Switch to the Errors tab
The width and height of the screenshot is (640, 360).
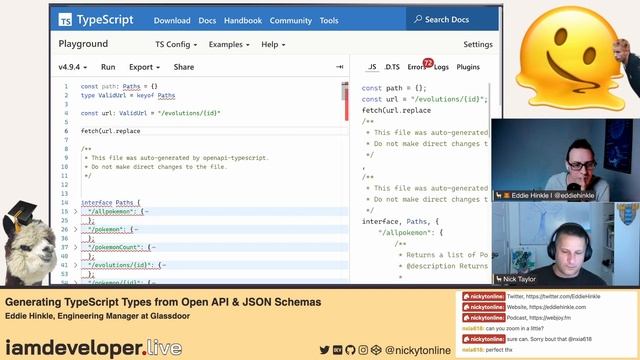coord(416,67)
